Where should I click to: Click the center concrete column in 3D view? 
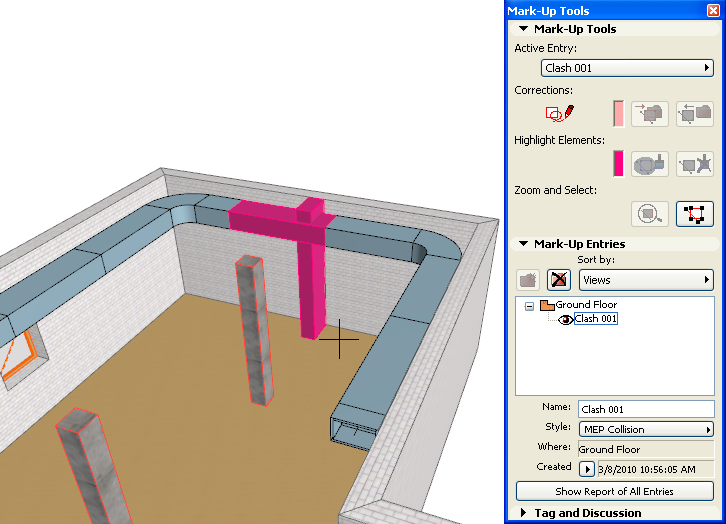click(x=255, y=331)
